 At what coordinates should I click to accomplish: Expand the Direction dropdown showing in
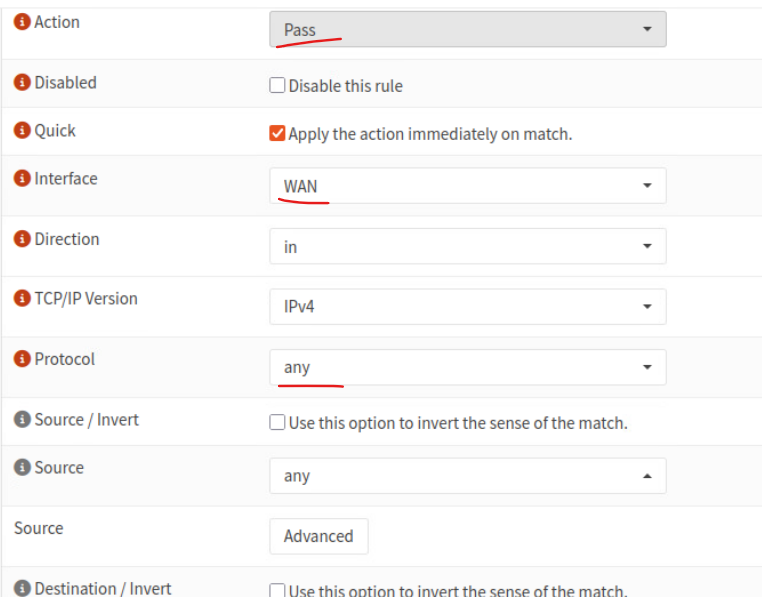[468, 246]
